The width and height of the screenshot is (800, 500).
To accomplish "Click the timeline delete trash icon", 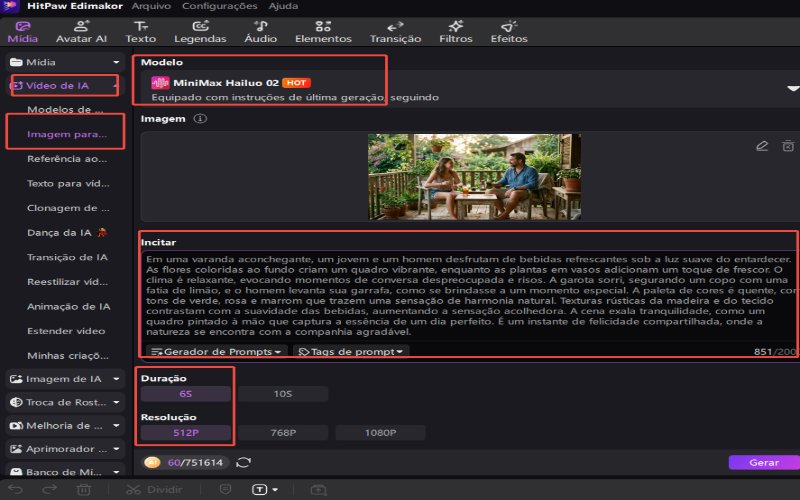I will [x=84, y=490].
